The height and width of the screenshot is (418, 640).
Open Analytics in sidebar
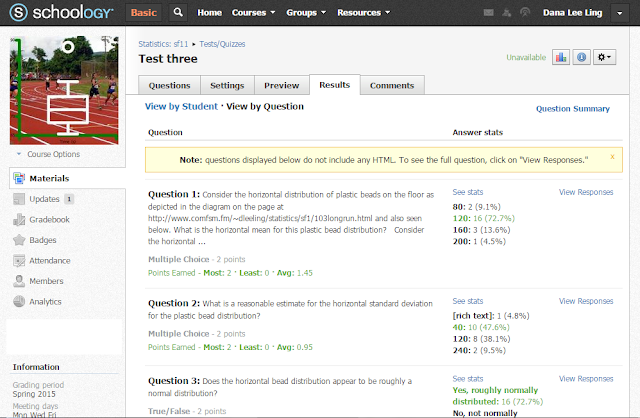(x=45, y=302)
